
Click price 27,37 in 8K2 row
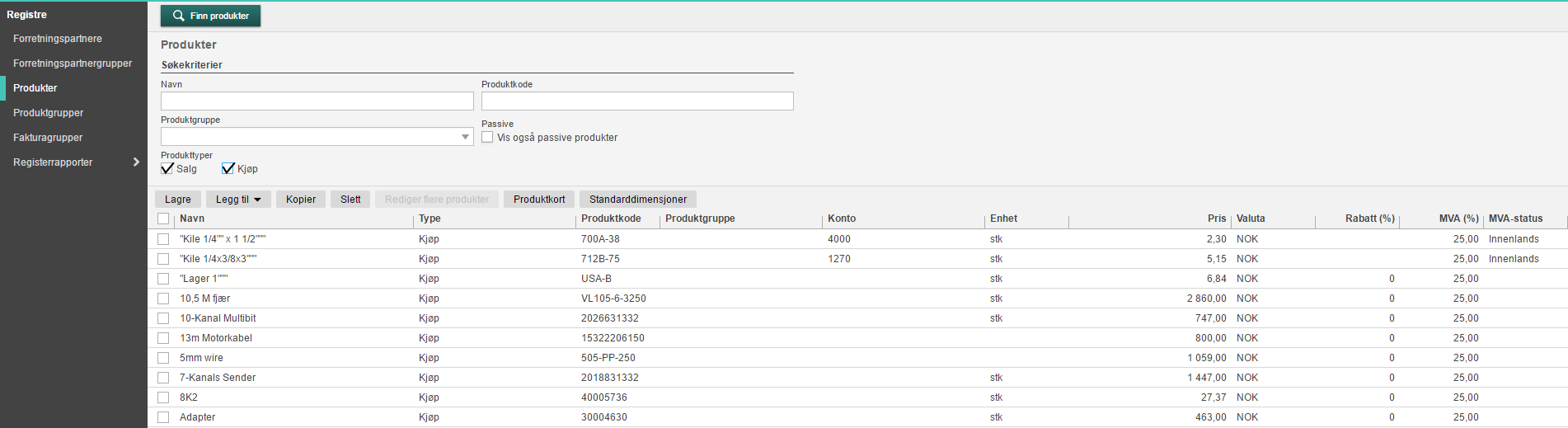click(x=1214, y=397)
